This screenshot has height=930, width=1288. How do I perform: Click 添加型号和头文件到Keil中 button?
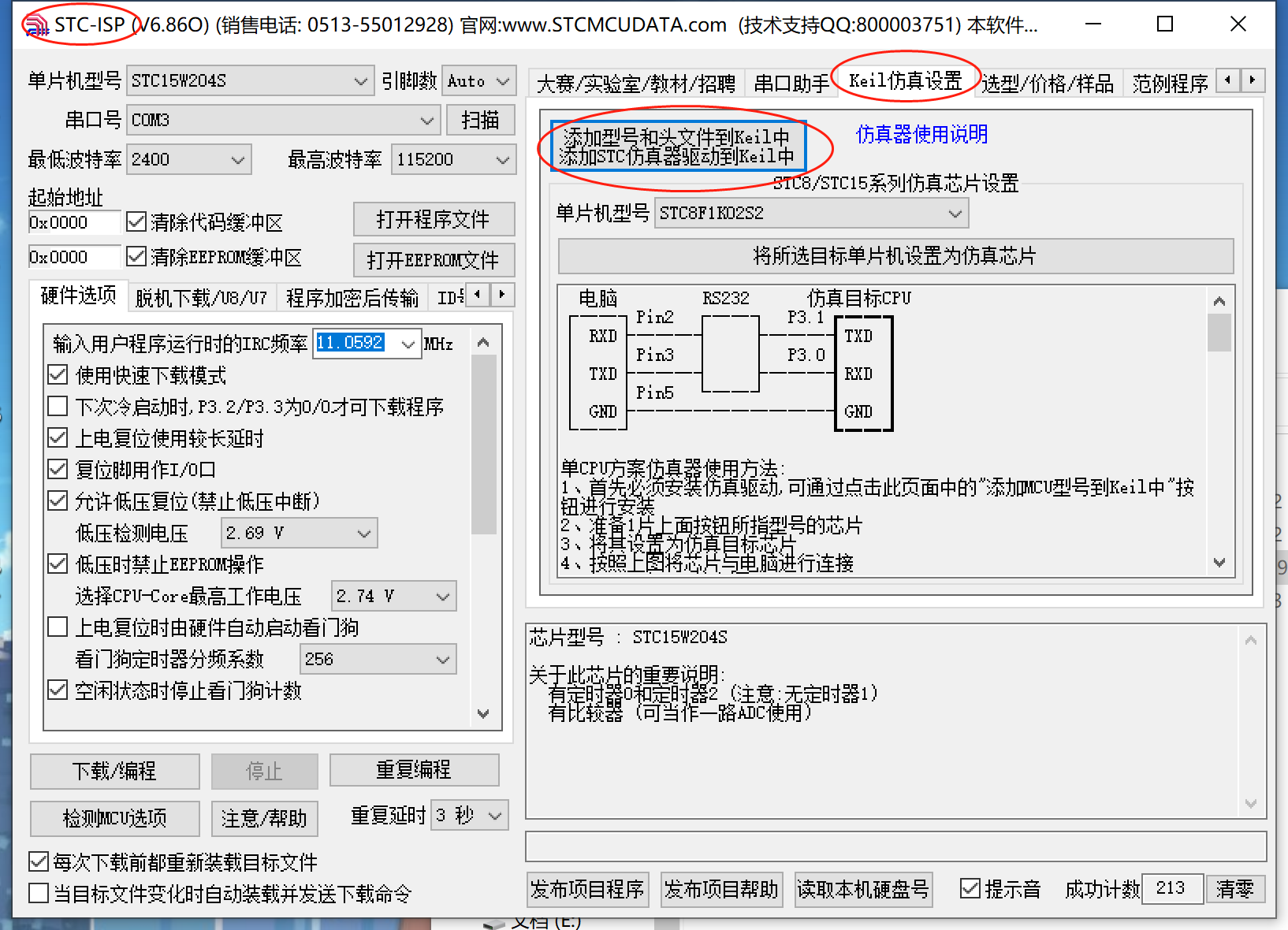click(678, 146)
